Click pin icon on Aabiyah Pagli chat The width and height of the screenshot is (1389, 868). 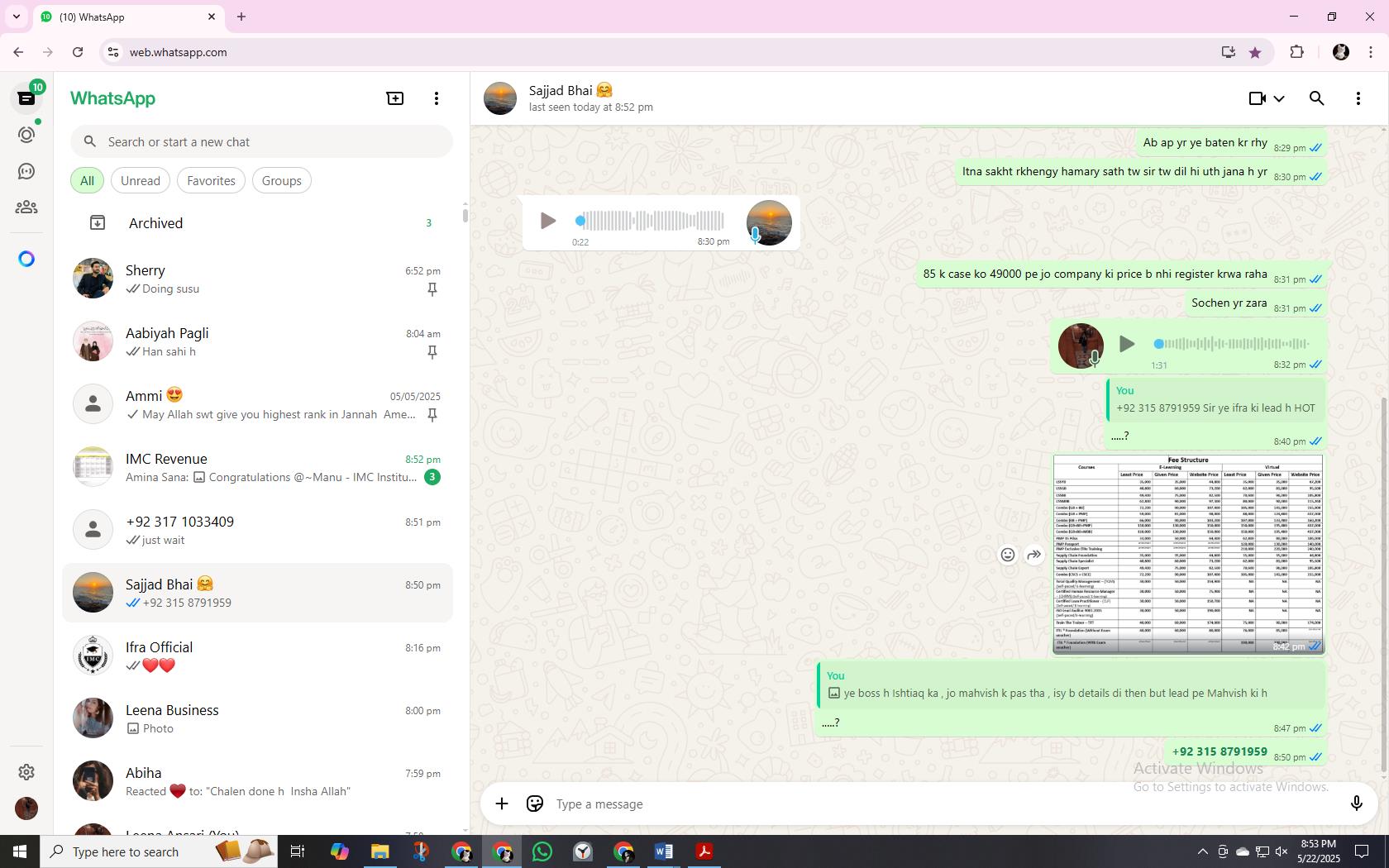(x=432, y=352)
